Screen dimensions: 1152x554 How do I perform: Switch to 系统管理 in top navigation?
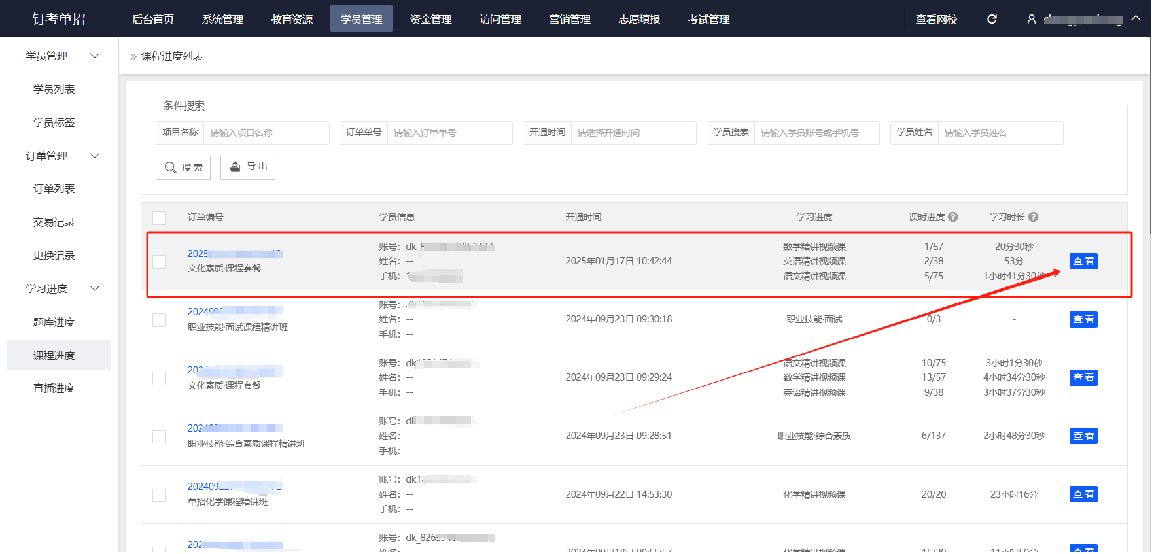(222, 19)
